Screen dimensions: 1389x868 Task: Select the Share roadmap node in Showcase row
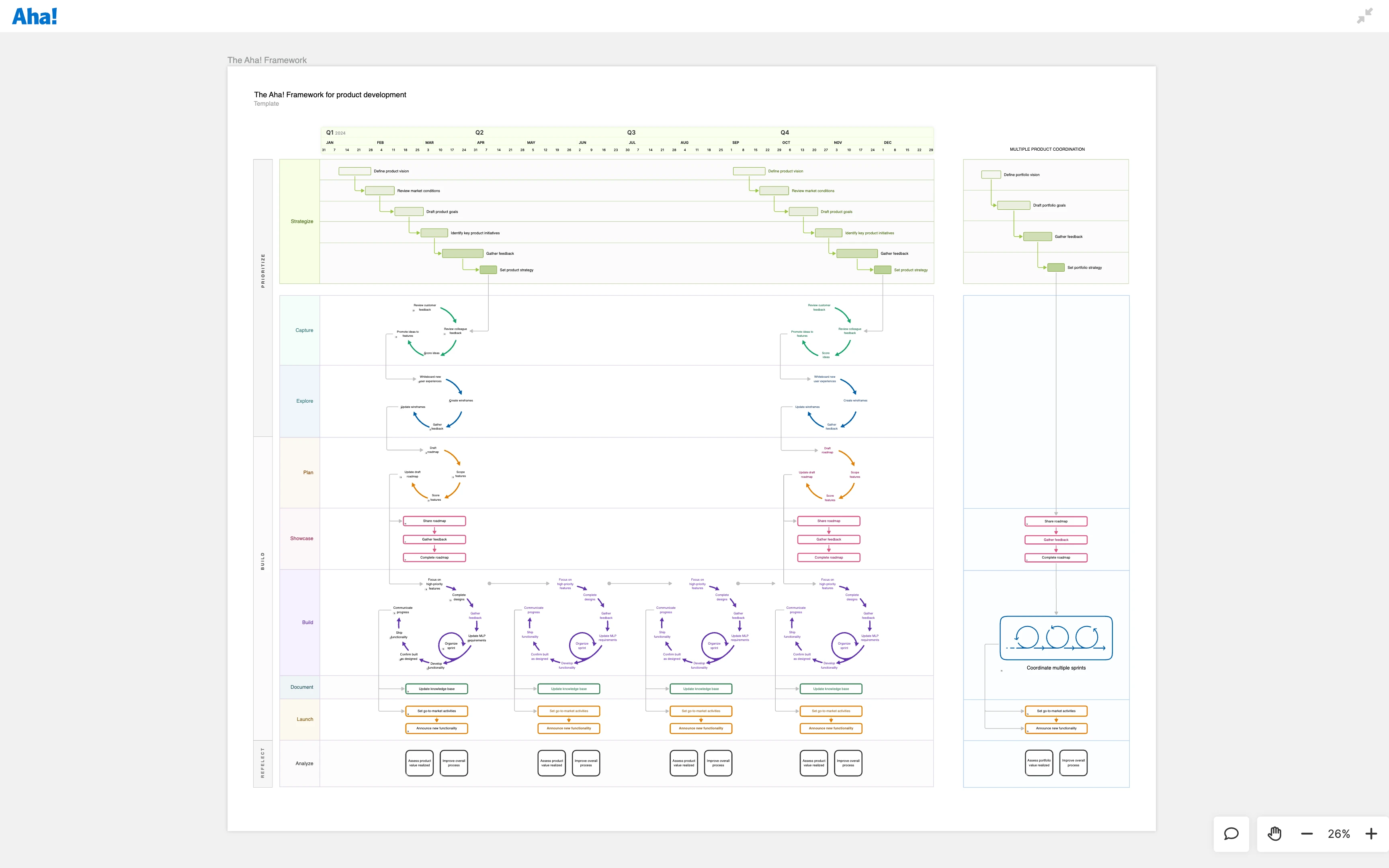(434, 521)
